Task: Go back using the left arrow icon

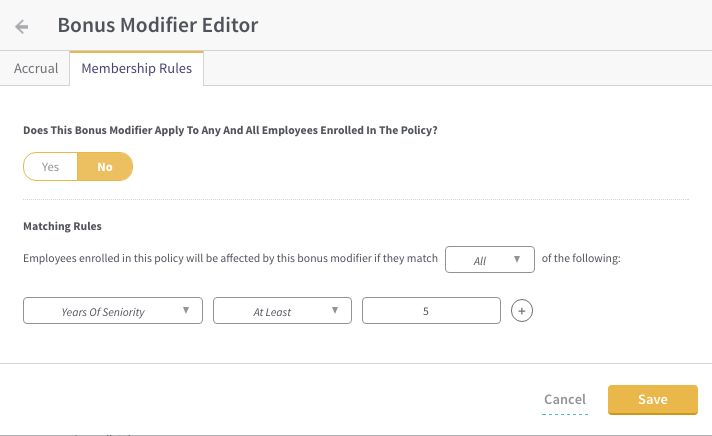Action: (x=22, y=26)
